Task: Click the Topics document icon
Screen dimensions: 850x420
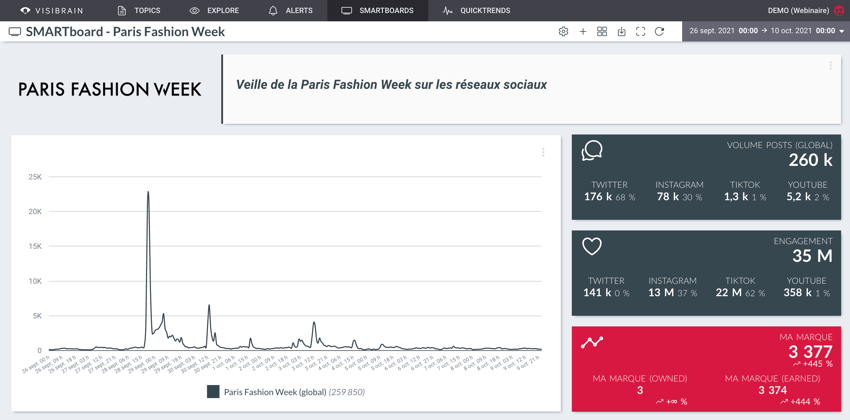Action: 122,10
